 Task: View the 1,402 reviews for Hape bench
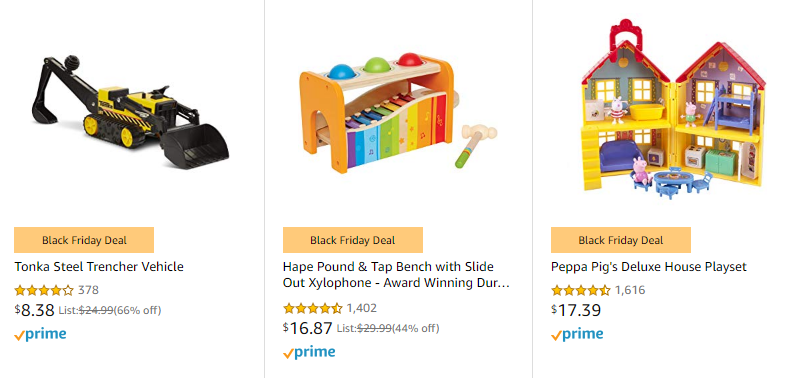tap(362, 308)
